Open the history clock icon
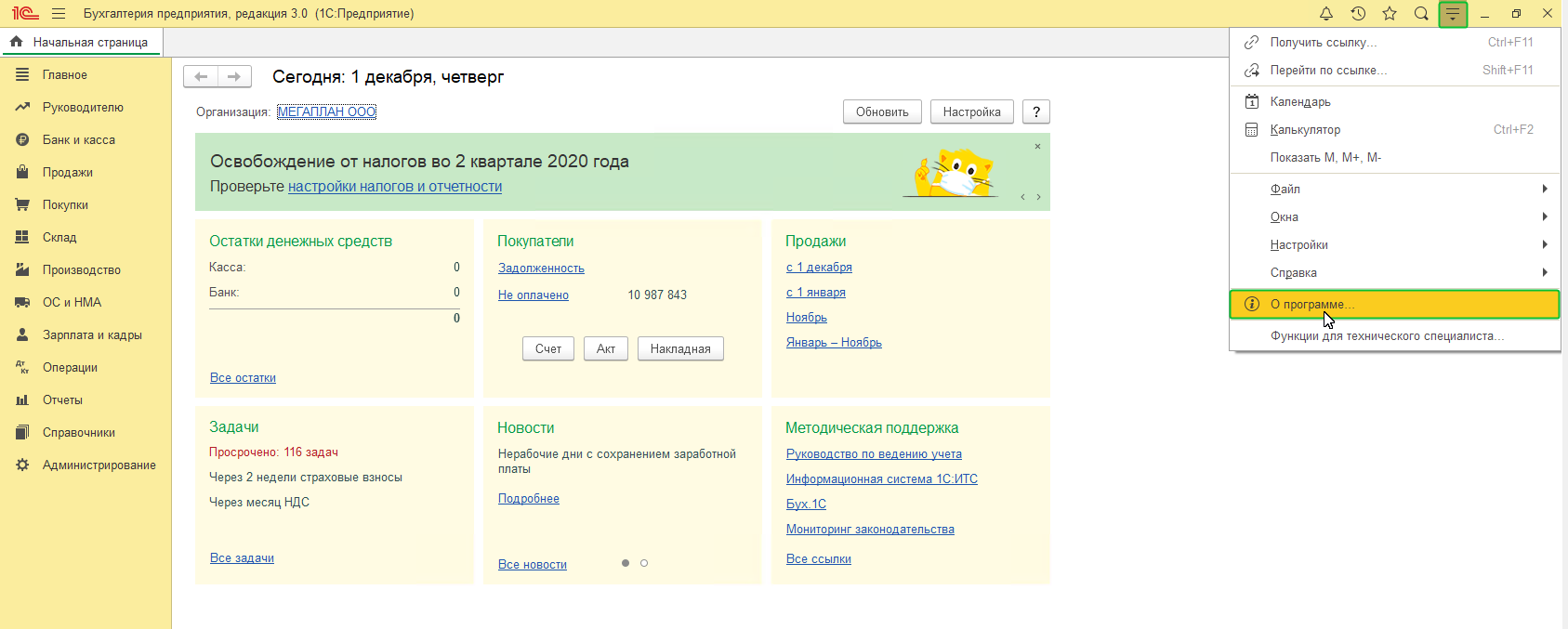Image resolution: width=1568 pixels, height=629 pixels. pyautogui.click(x=1358, y=14)
